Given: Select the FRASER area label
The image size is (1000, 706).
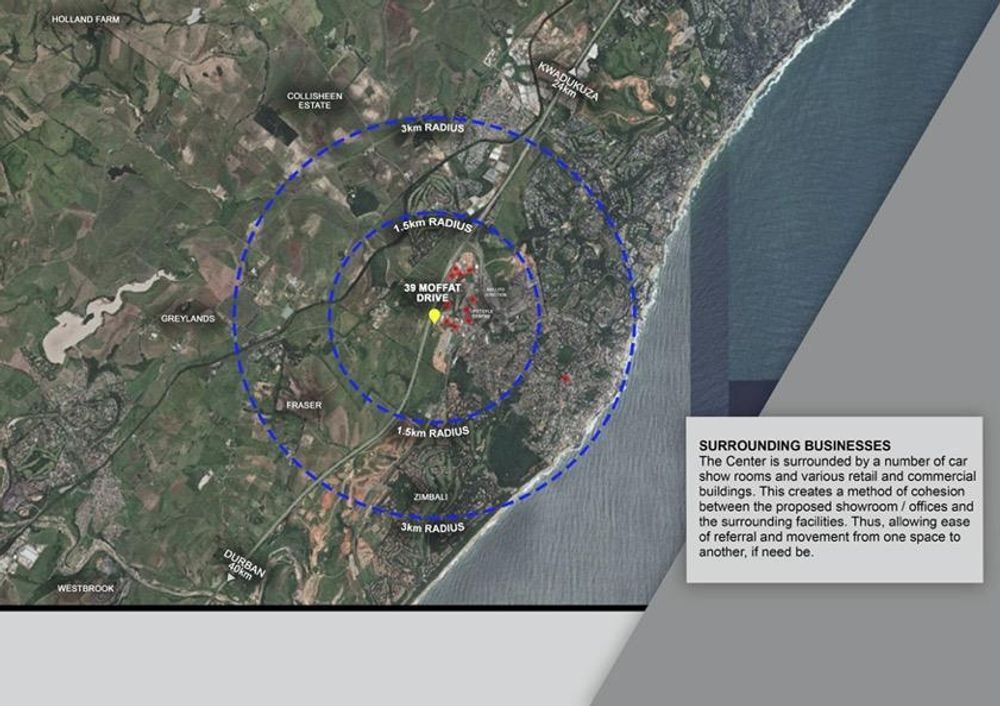Looking at the screenshot, I should [302, 405].
